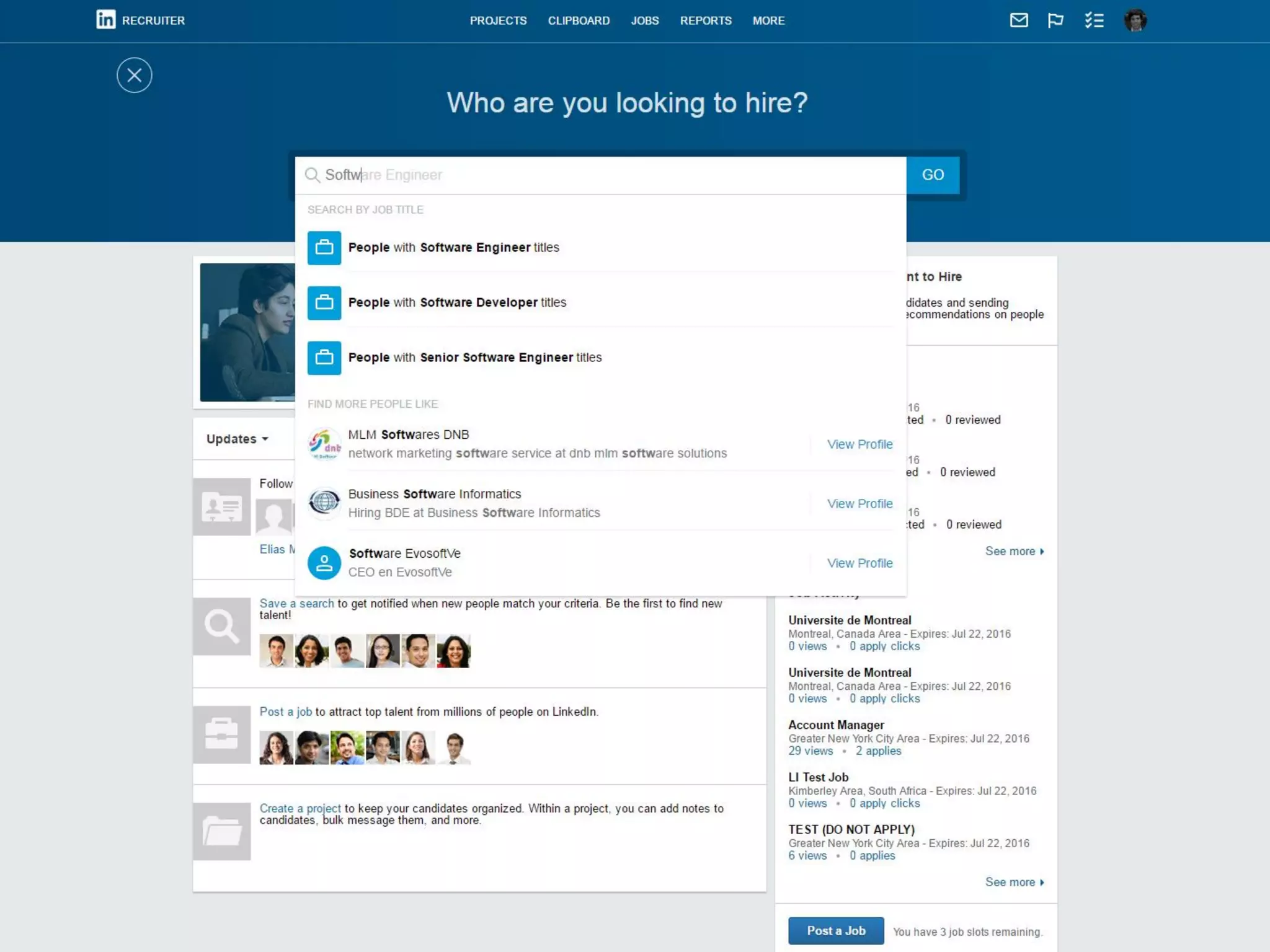This screenshot has height=952, width=1270.
Task: Click into the hire search field
Action: point(600,175)
